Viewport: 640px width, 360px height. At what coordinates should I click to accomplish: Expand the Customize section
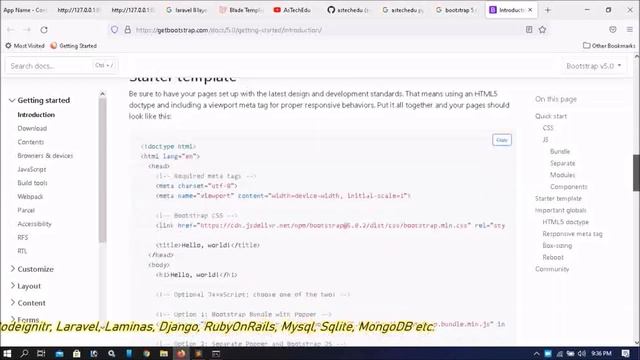(32, 269)
